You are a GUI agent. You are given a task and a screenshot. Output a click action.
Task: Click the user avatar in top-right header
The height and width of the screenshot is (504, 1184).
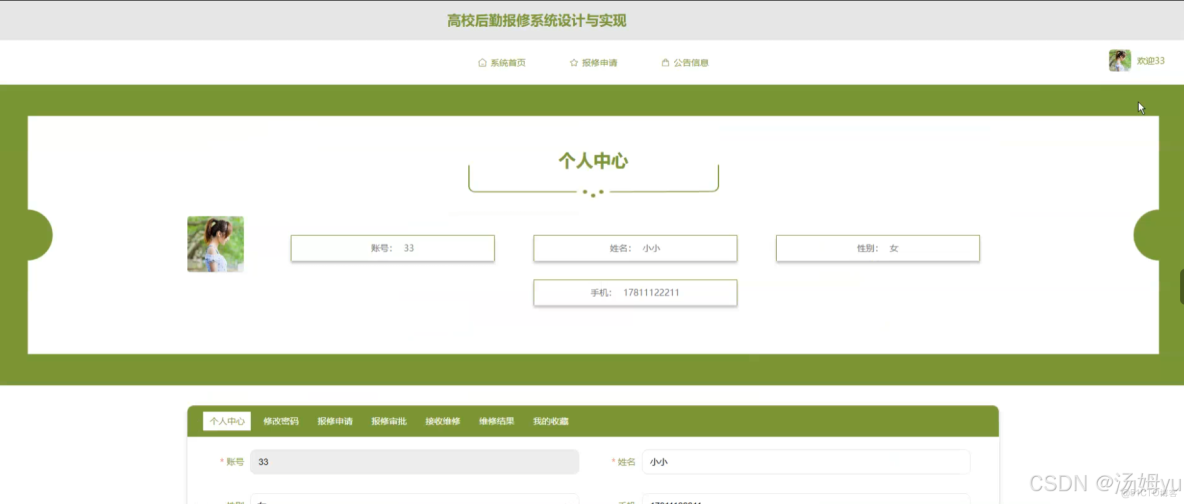click(1119, 60)
